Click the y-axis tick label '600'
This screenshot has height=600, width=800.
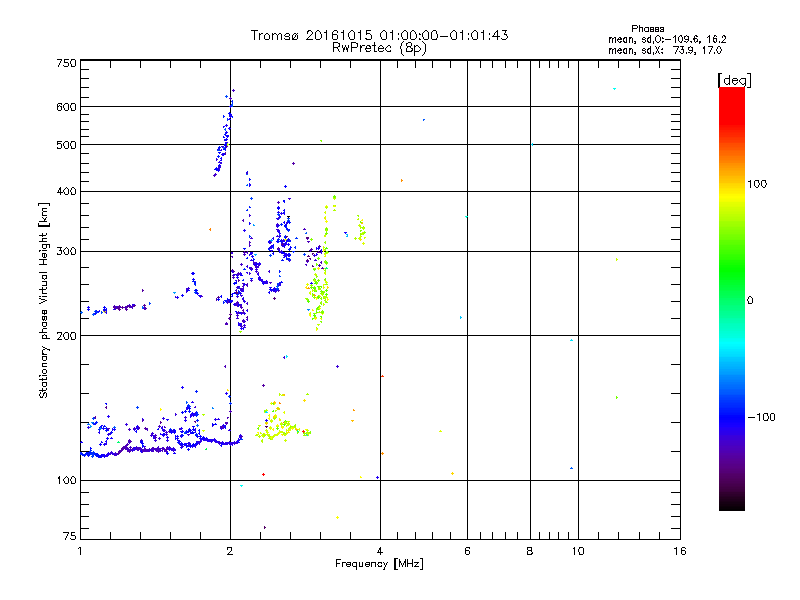point(66,107)
